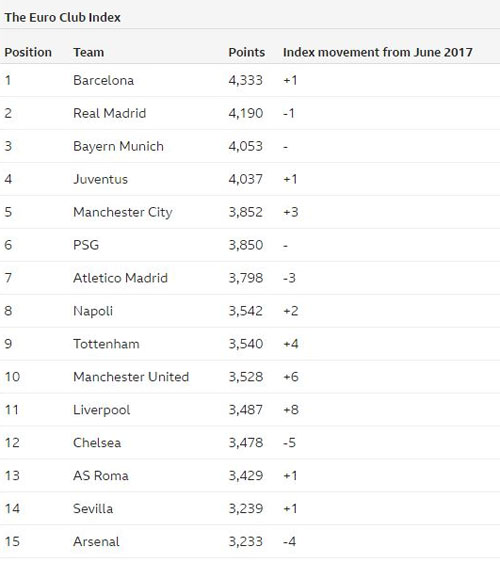
Task: Click Bayern Munich in the table
Action: coord(118,146)
